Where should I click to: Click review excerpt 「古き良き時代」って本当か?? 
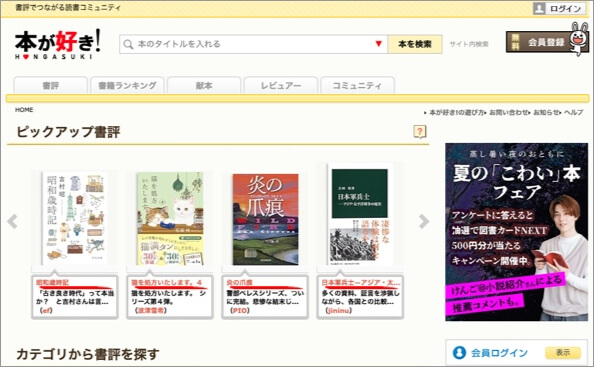coord(75,297)
